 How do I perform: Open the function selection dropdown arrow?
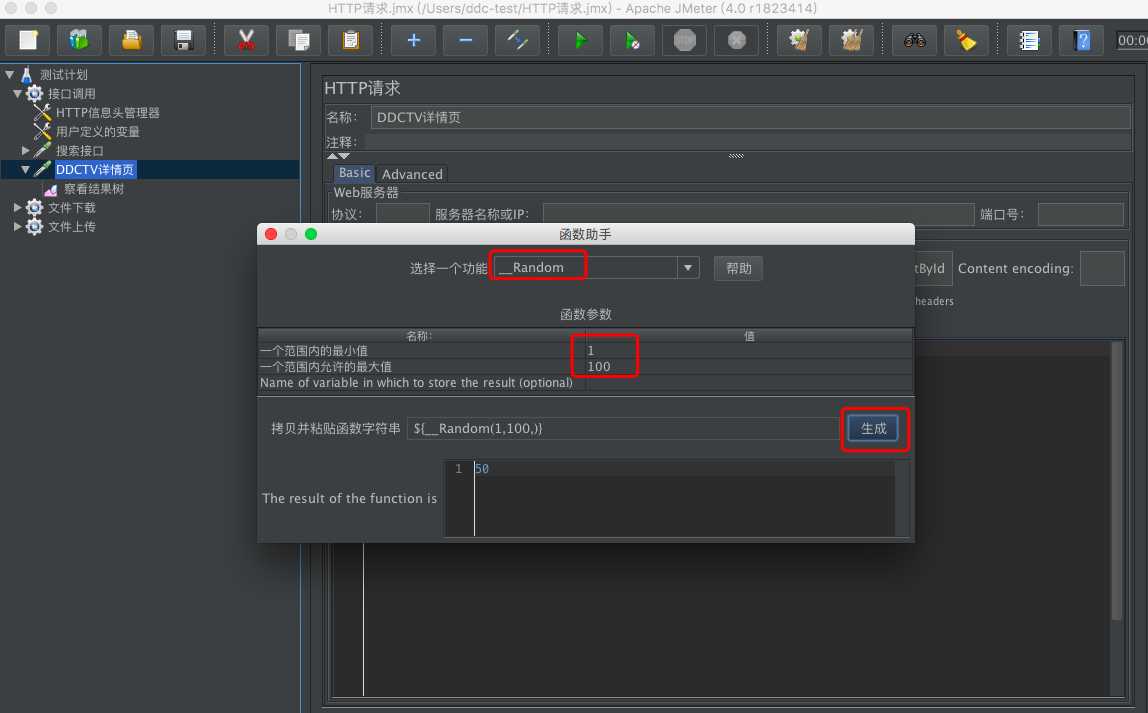(x=687, y=268)
